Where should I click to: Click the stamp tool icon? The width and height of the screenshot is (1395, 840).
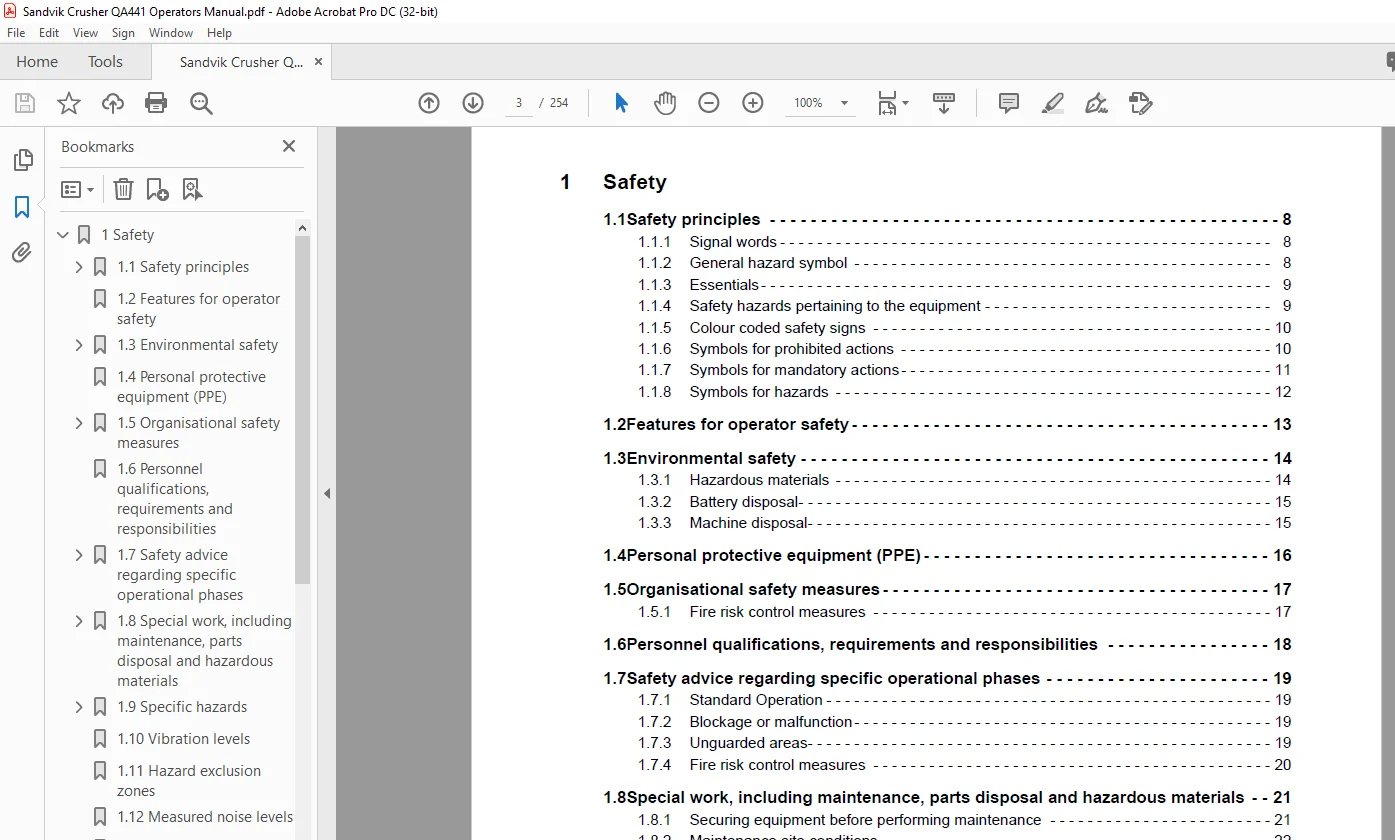click(x=1141, y=103)
